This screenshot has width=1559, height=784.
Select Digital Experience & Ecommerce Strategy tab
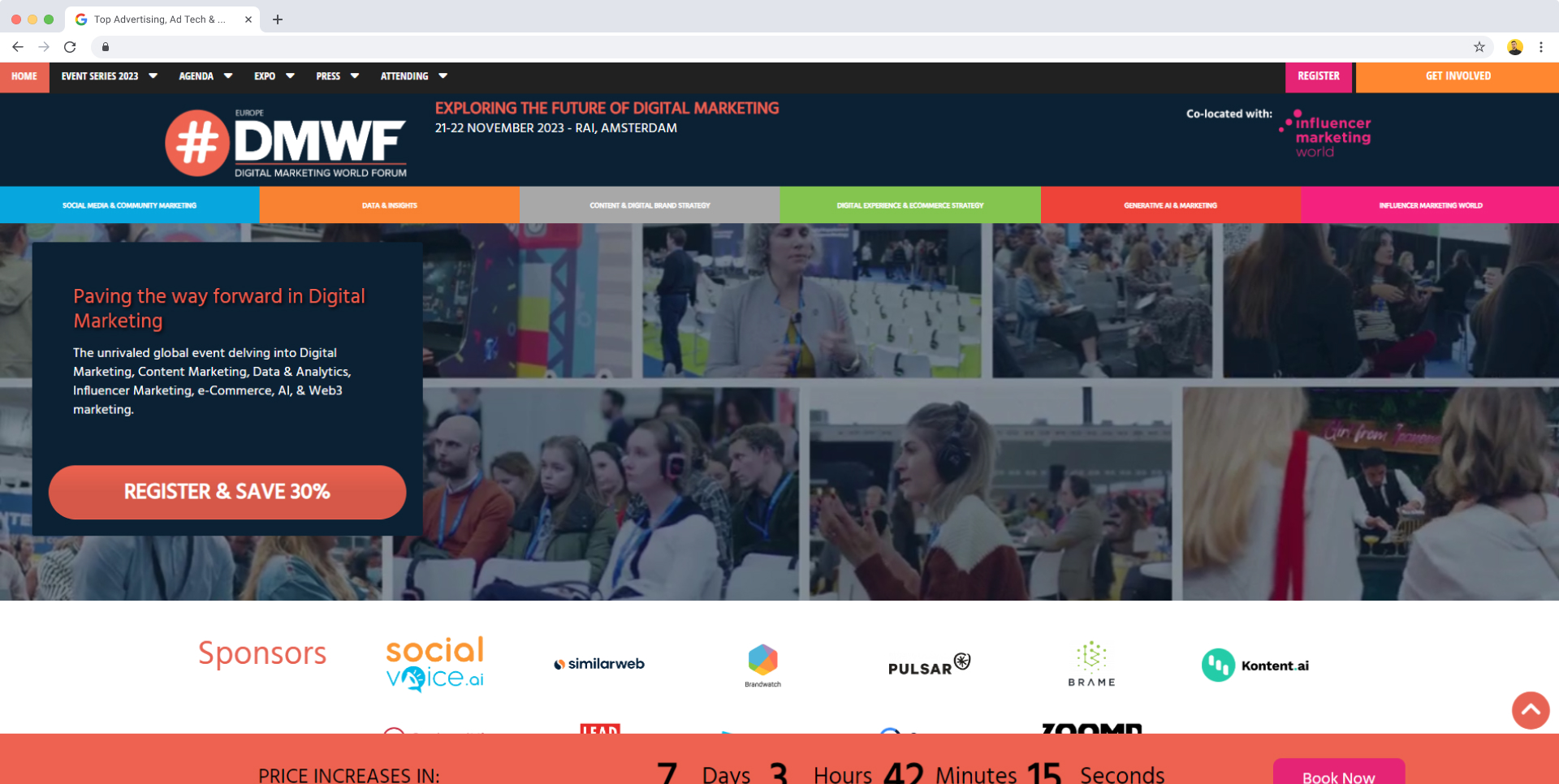(910, 205)
